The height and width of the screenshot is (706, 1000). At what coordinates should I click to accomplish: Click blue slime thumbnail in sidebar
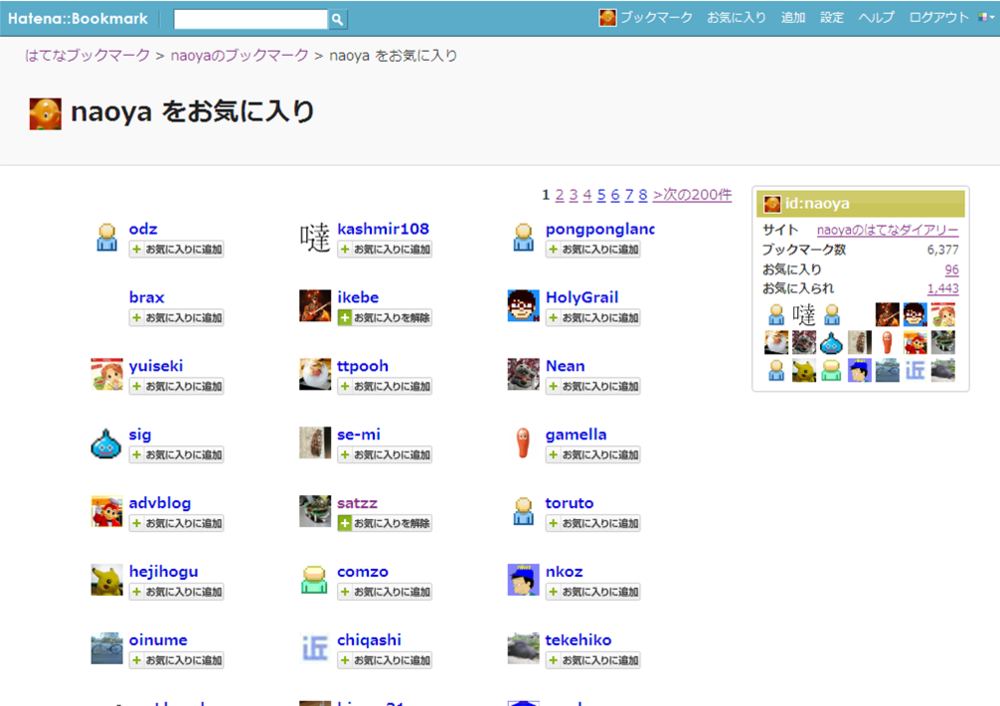(x=831, y=343)
